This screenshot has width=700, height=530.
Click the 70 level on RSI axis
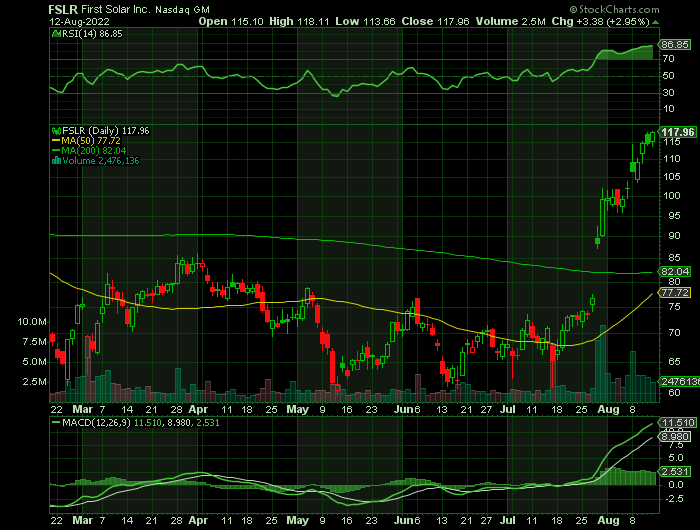tap(668, 58)
